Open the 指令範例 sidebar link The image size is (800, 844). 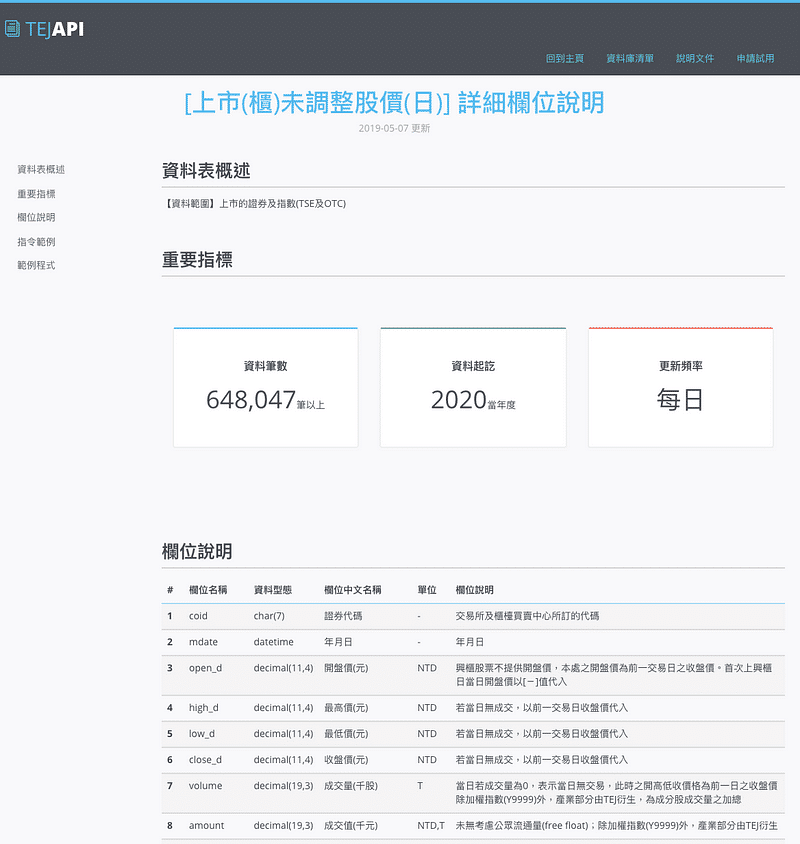(x=36, y=242)
